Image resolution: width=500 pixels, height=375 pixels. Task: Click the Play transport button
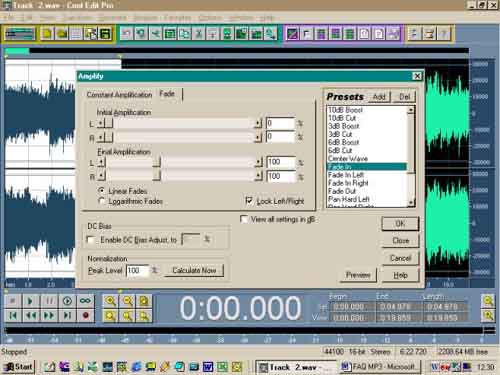click(x=30, y=301)
